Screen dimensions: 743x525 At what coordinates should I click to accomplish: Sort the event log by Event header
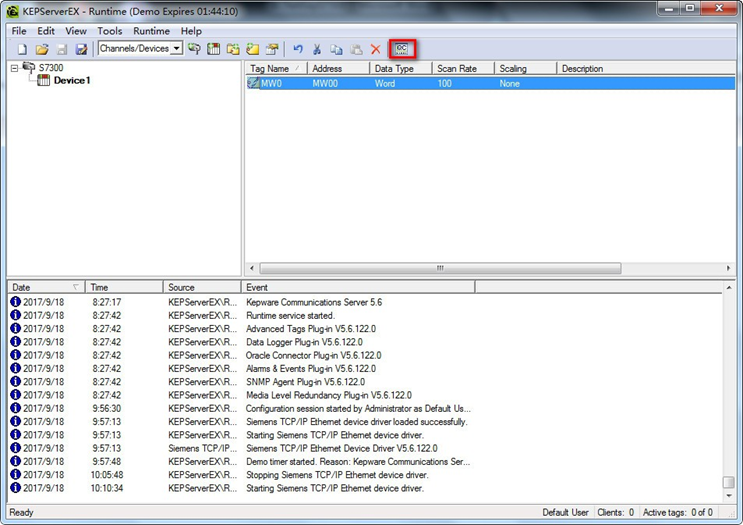pyautogui.click(x=358, y=287)
